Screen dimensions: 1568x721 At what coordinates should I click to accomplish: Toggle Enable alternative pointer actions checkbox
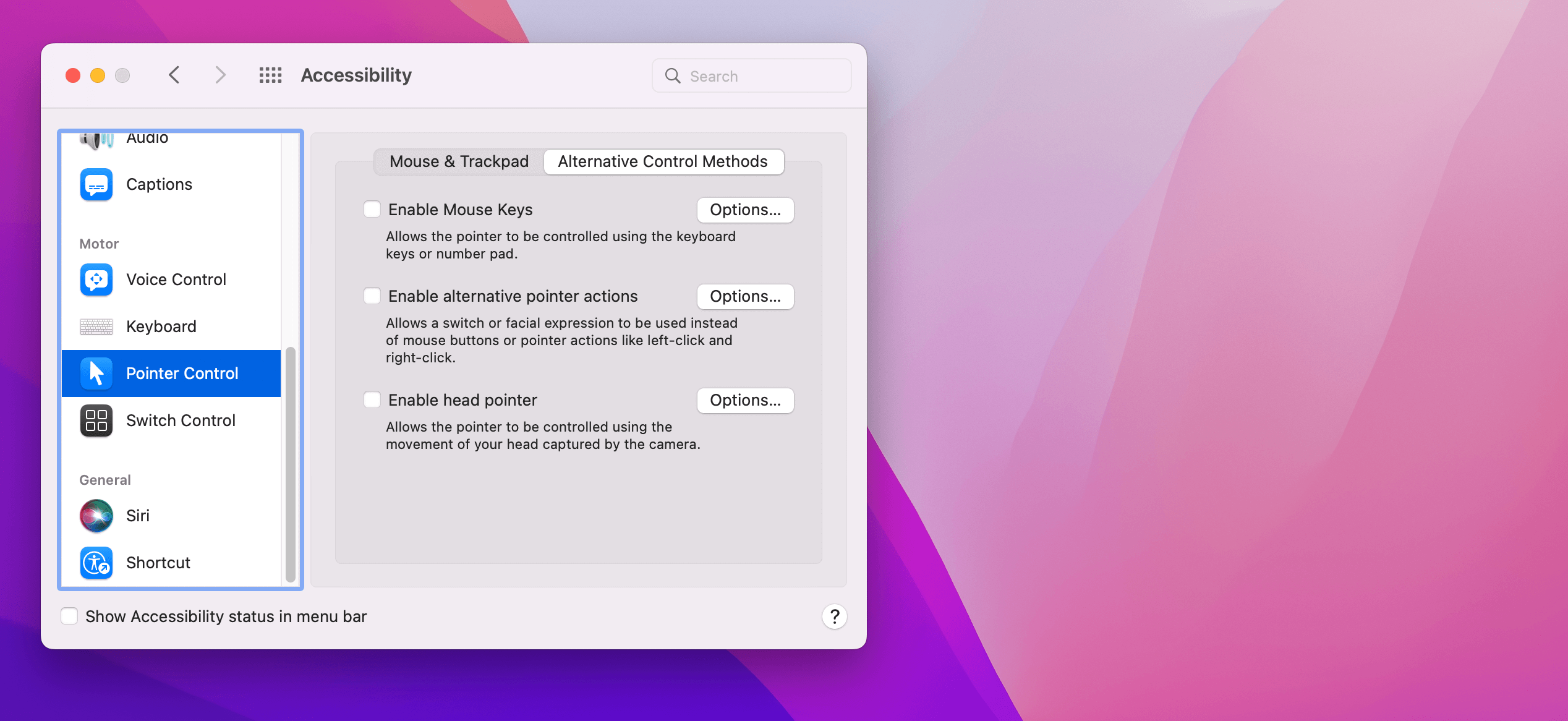click(372, 296)
